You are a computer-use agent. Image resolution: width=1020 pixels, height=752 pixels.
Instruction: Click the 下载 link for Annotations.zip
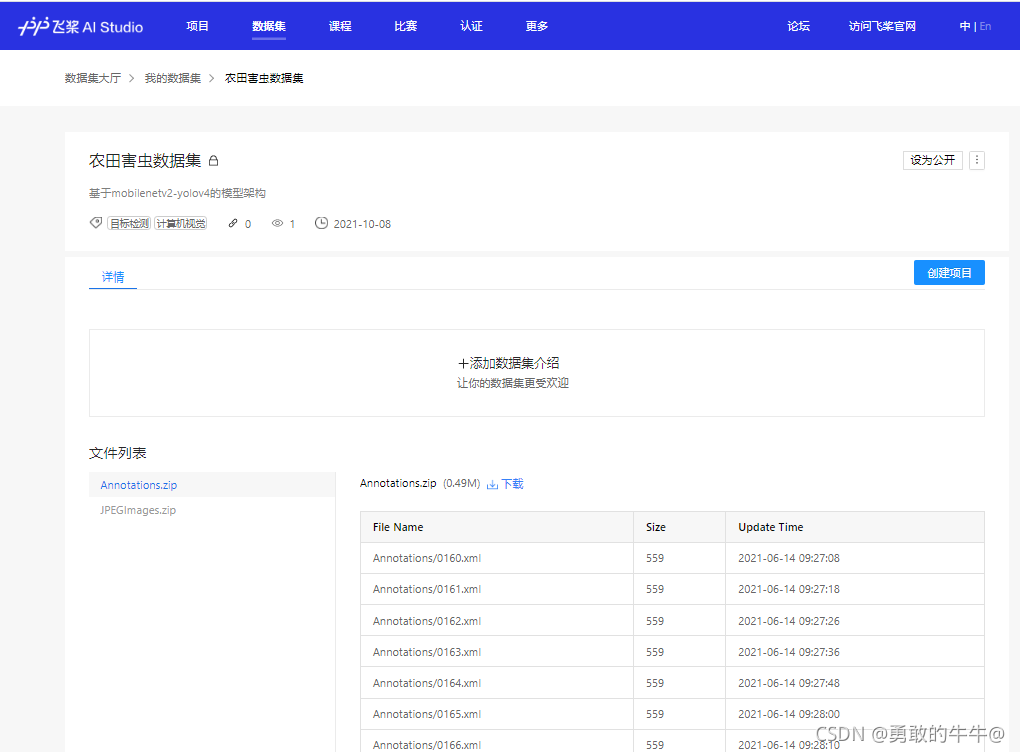tap(512, 484)
